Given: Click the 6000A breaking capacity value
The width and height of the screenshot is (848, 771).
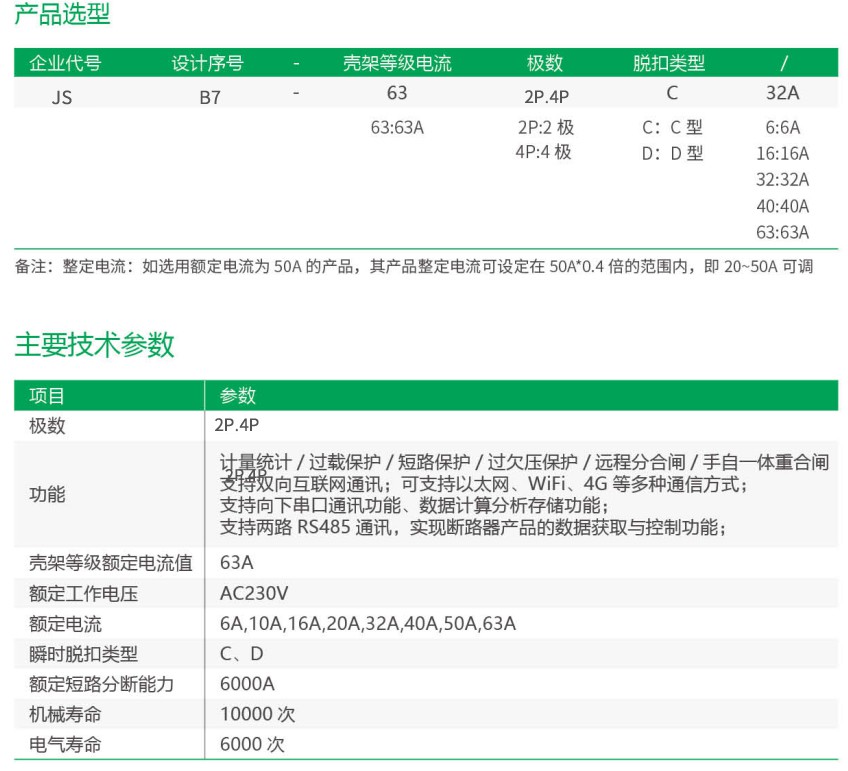Looking at the screenshot, I should 247,684.
